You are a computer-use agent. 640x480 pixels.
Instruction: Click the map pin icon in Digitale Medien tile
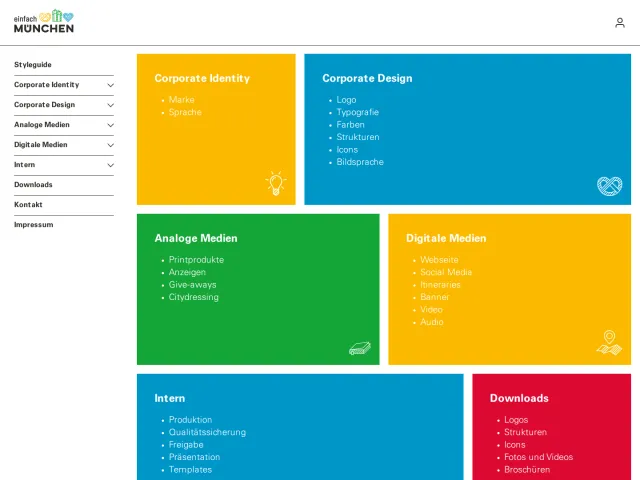pos(609,343)
